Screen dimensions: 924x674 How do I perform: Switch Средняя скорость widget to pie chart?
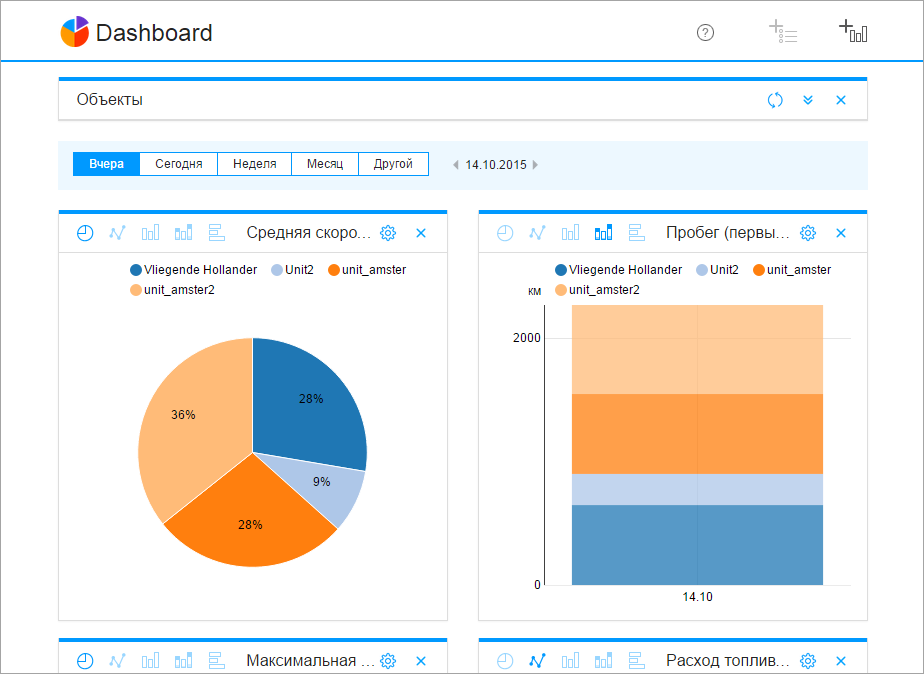[85, 233]
